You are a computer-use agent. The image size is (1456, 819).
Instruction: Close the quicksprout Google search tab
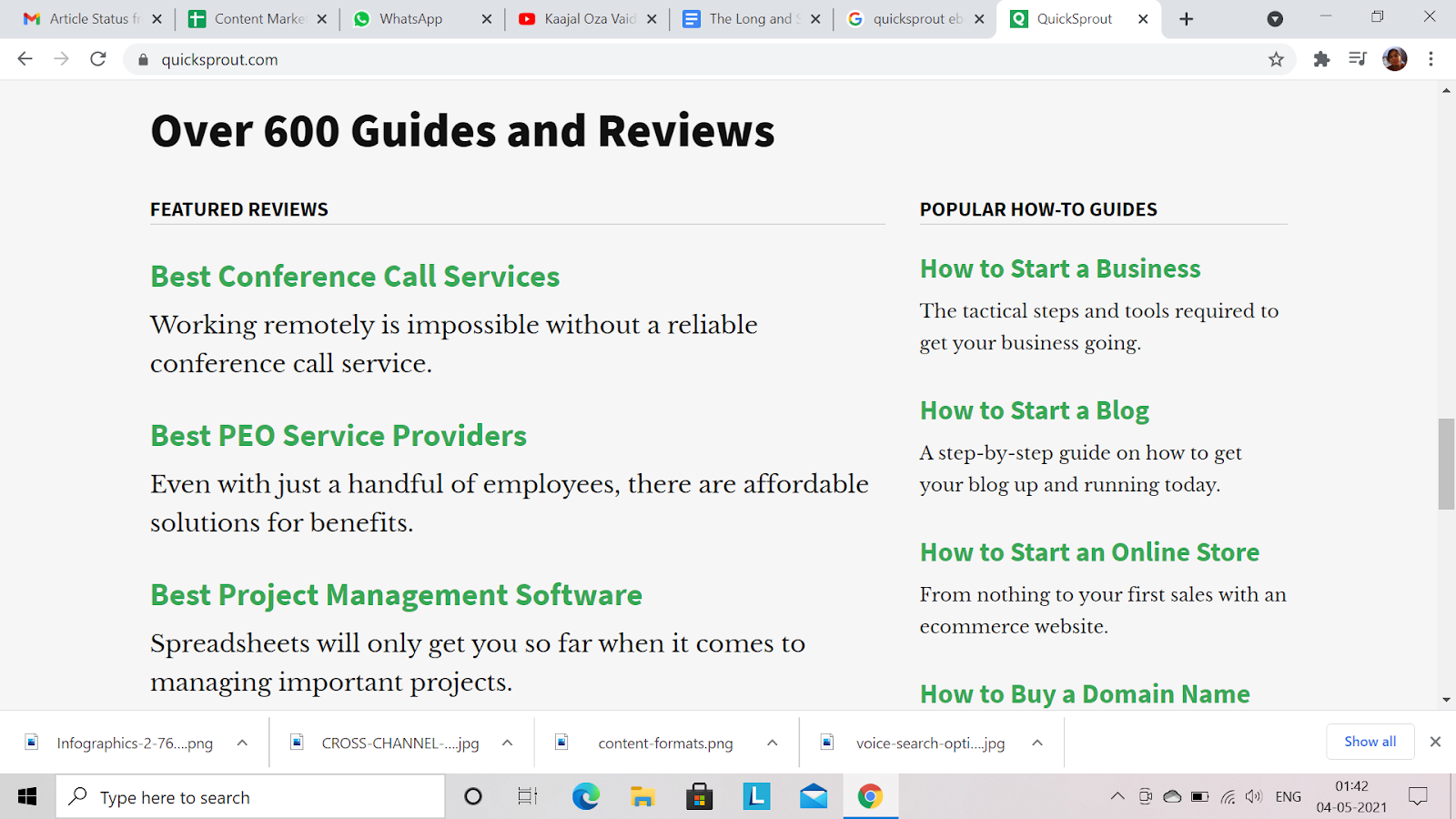click(979, 19)
